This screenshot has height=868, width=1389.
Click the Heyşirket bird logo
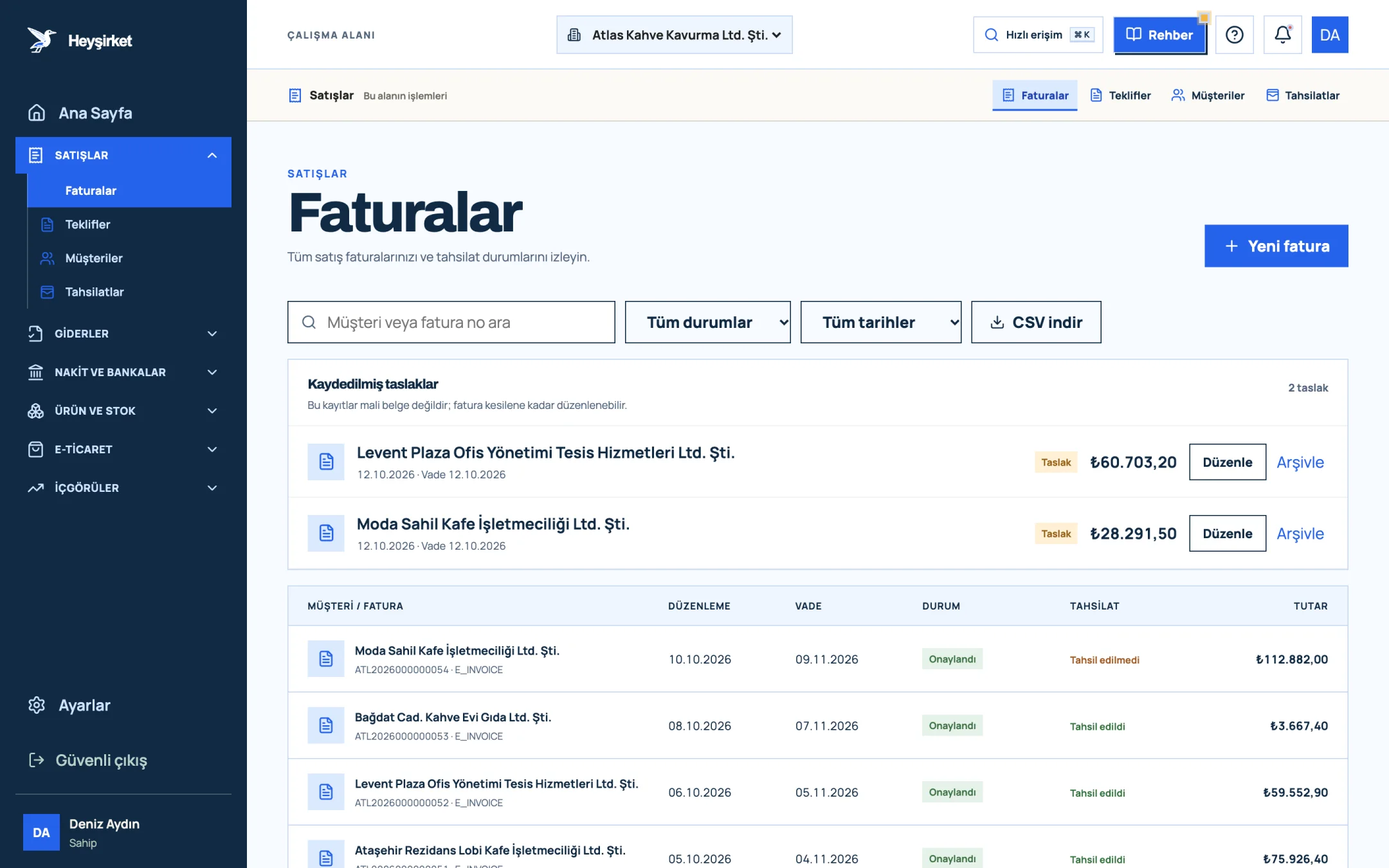pos(41,40)
